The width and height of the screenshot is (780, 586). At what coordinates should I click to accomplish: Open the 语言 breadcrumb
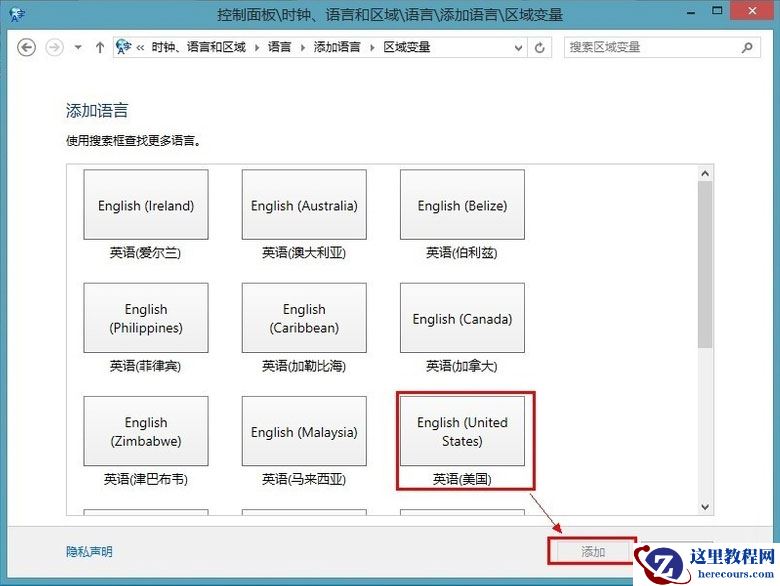(279, 47)
